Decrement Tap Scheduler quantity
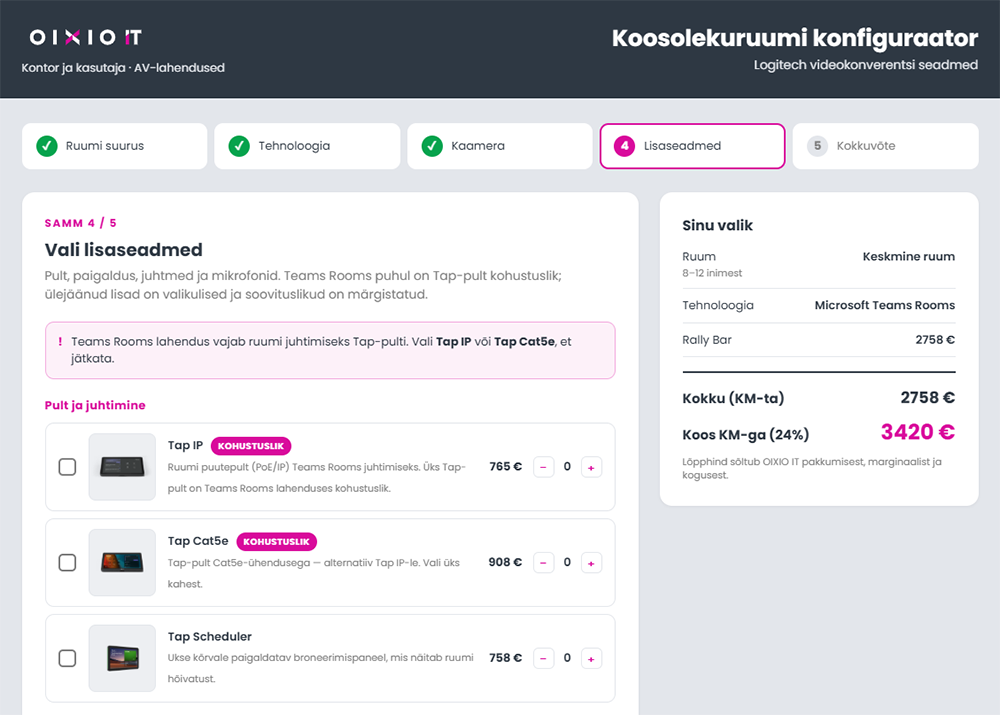The width and height of the screenshot is (1000, 715). (x=543, y=659)
